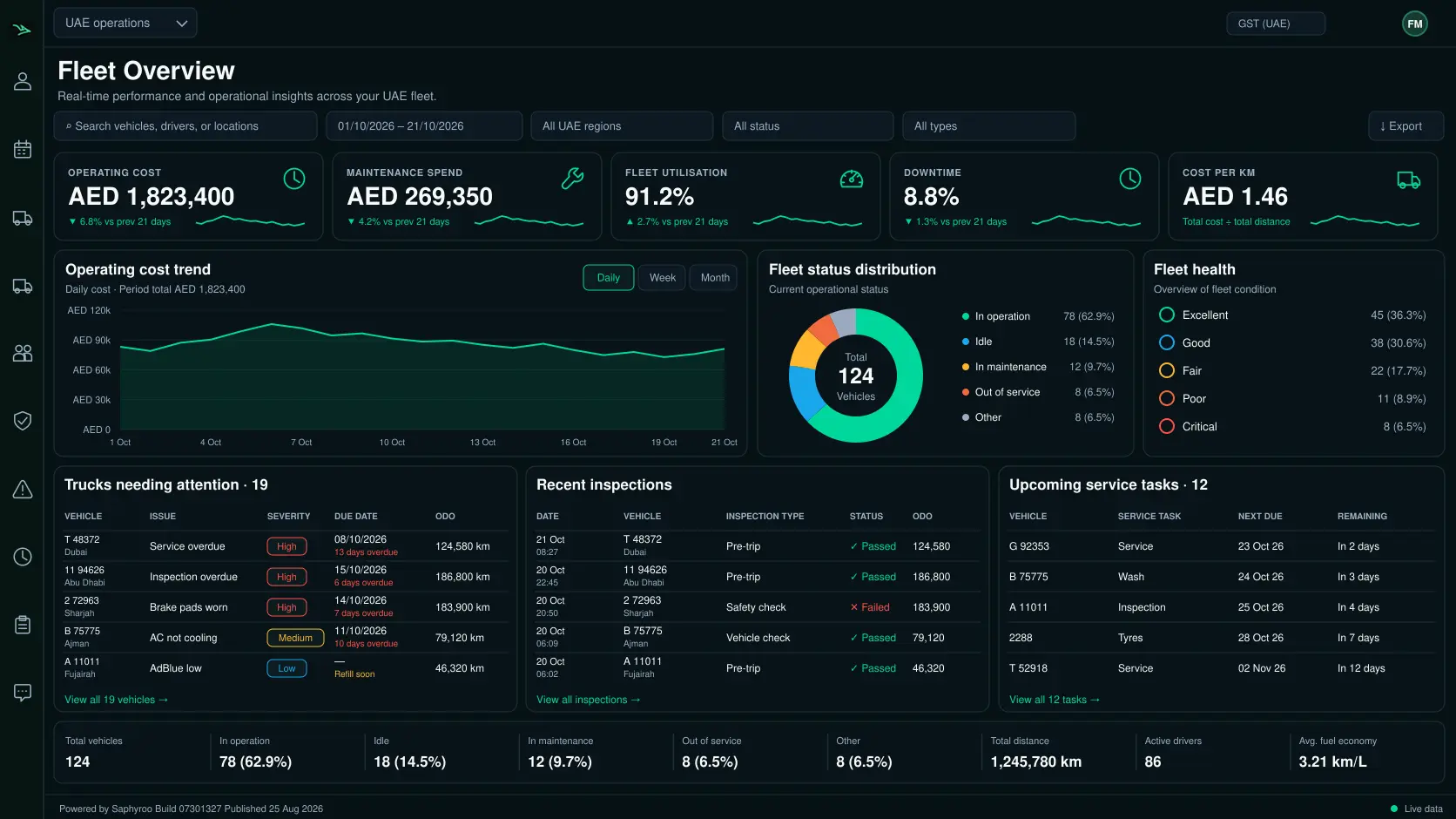Select the Fair fleet health option

[x=1167, y=370]
